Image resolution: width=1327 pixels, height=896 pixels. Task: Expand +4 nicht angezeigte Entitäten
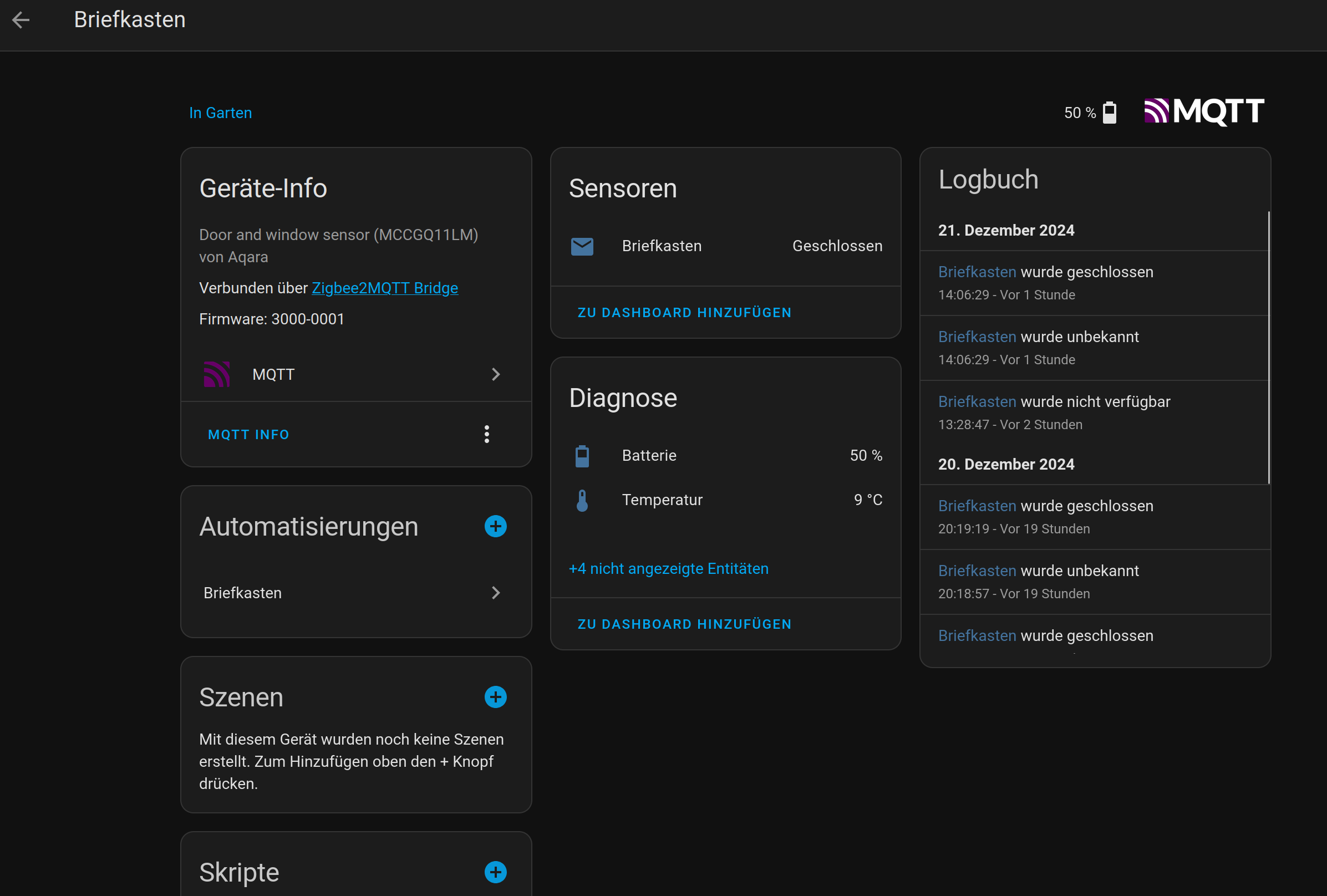click(x=669, y=569)
